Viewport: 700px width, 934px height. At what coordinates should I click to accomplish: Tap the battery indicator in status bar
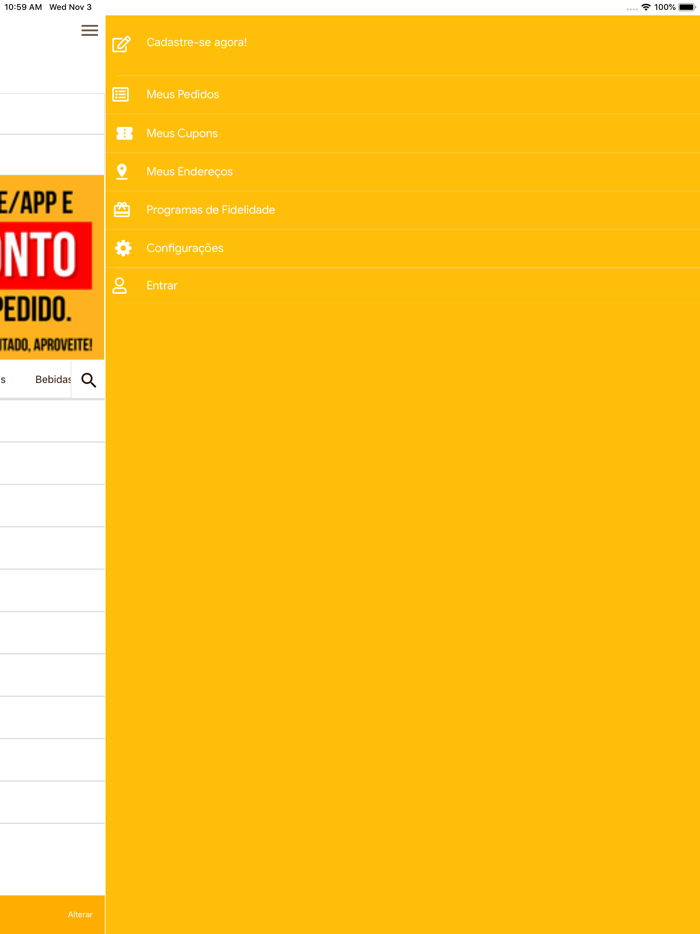tap(687, 7)
